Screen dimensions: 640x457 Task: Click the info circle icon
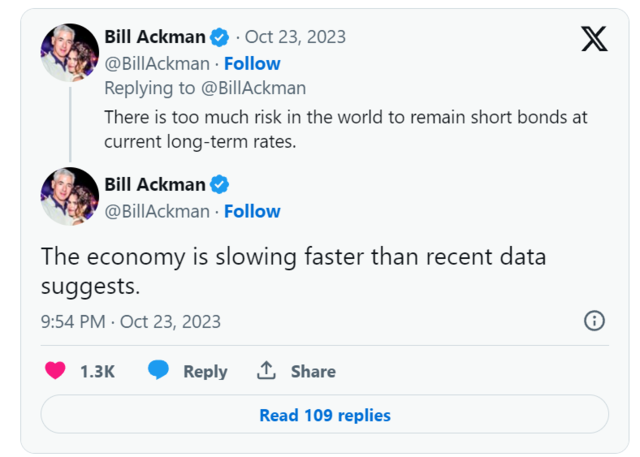(594, 321)
